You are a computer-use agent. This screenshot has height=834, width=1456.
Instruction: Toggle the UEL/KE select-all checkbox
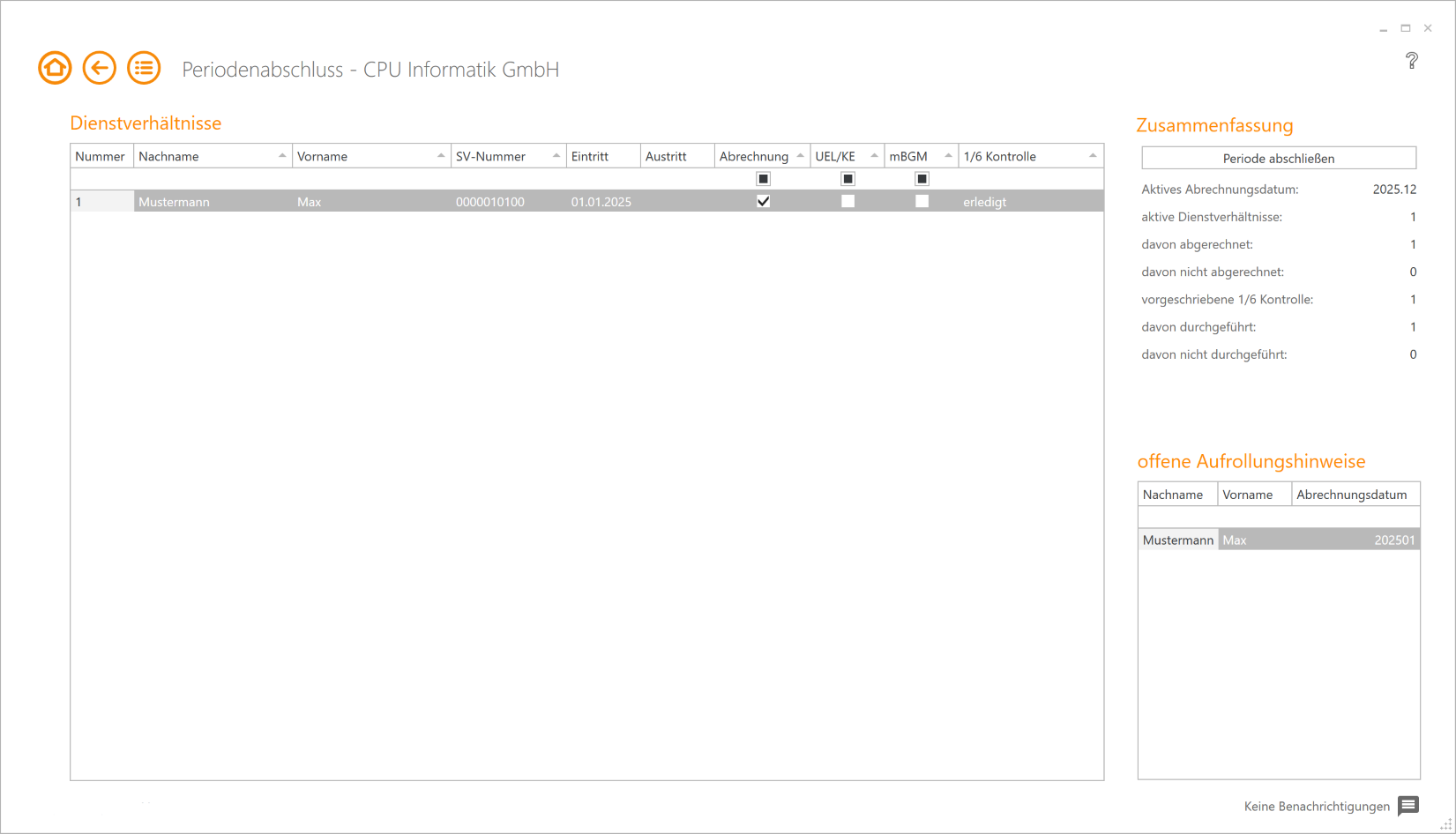(847, 178)
